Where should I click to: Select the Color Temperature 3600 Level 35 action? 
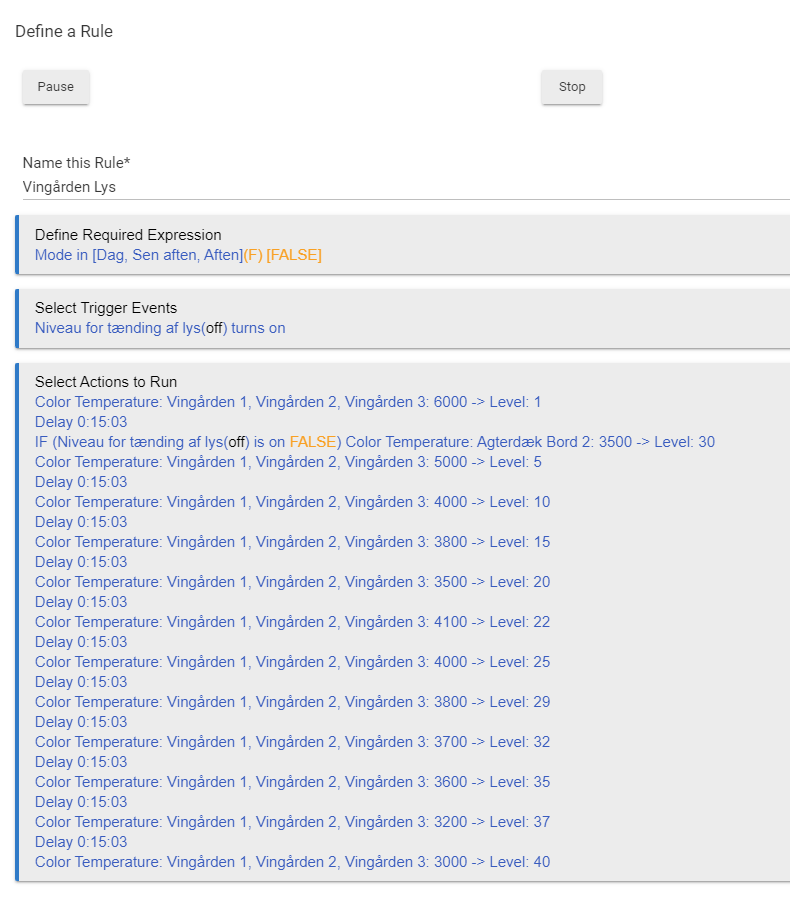point(293,782)
